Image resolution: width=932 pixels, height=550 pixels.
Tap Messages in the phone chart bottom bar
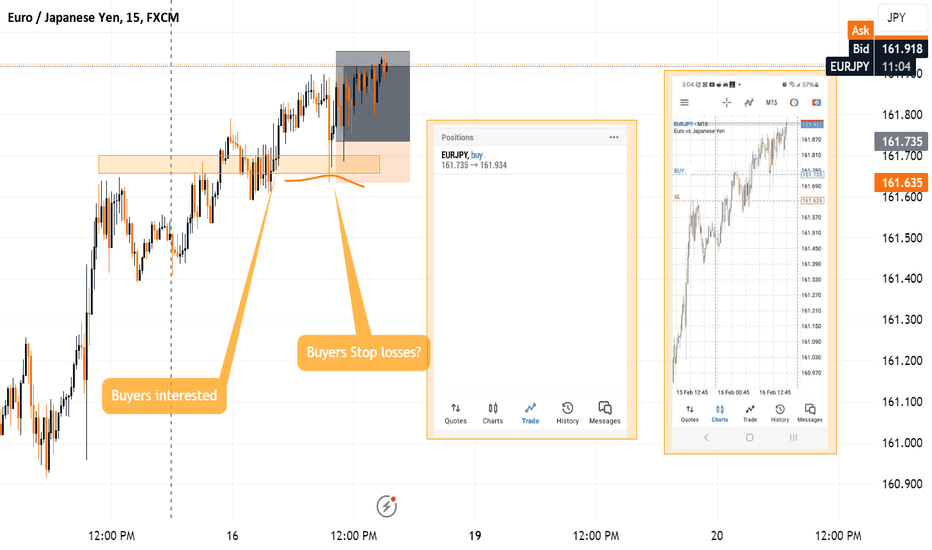click(x=810, y=413)
